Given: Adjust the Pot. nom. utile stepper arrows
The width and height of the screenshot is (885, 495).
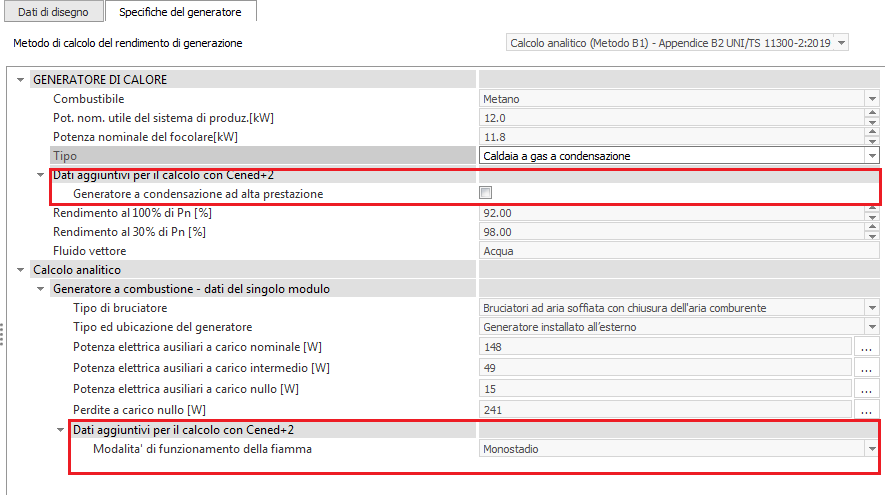Looking at the screenshot, I should click(x=872, y=118).
